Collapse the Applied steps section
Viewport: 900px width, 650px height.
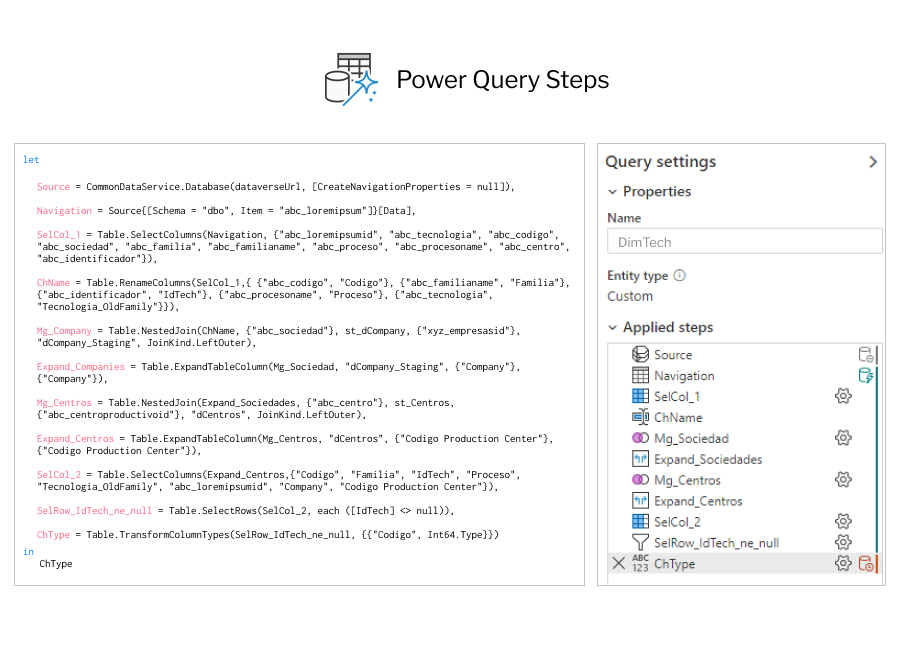(613, 327)
